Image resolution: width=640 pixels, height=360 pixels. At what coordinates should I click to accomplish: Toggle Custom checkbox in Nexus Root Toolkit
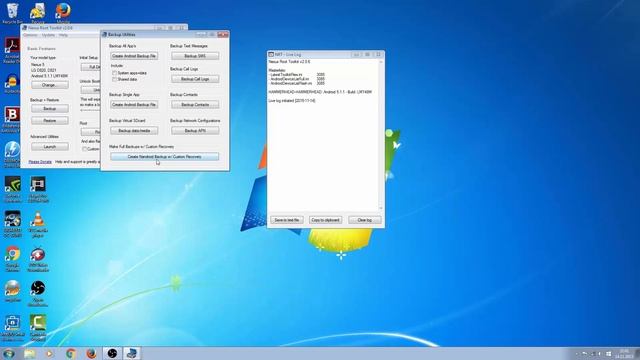(x=84, y=149)
